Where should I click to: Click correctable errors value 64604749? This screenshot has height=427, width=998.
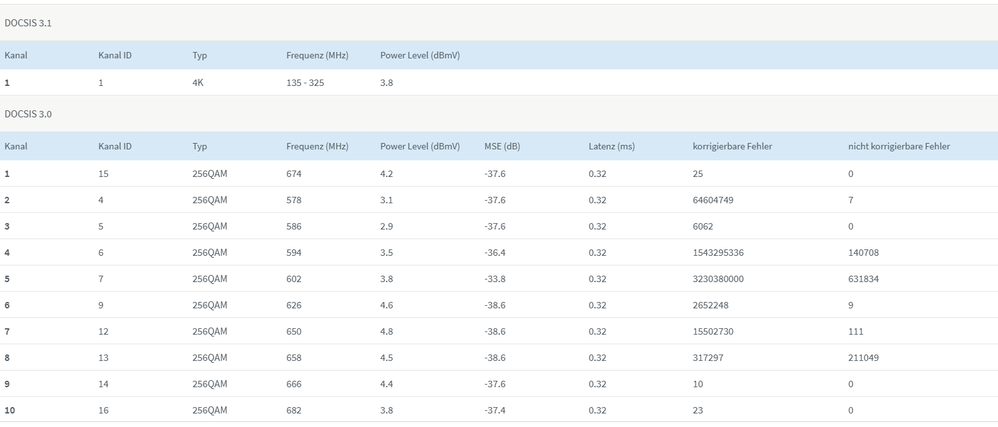(713, 200)
